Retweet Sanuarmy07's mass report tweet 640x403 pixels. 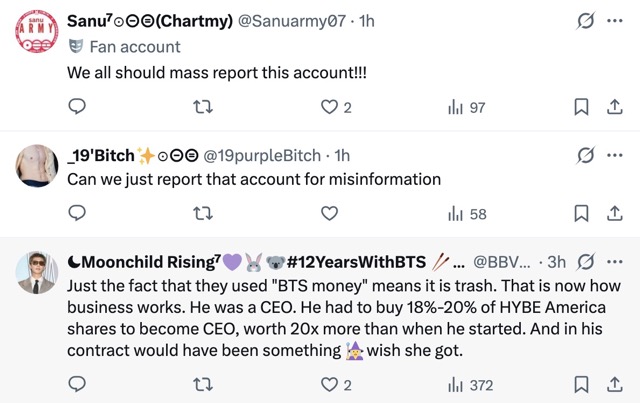(x=204, y=107)
